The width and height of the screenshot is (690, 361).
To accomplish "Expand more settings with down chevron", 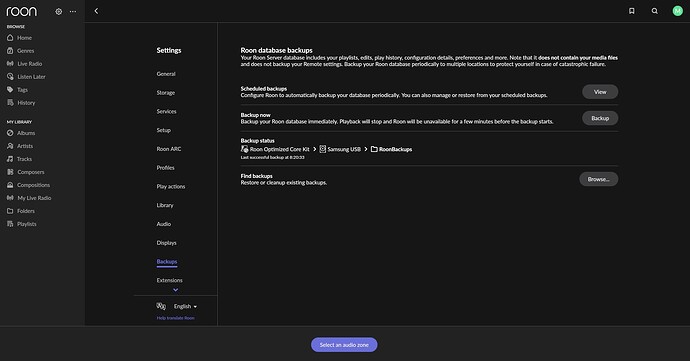I will point(176,290).
